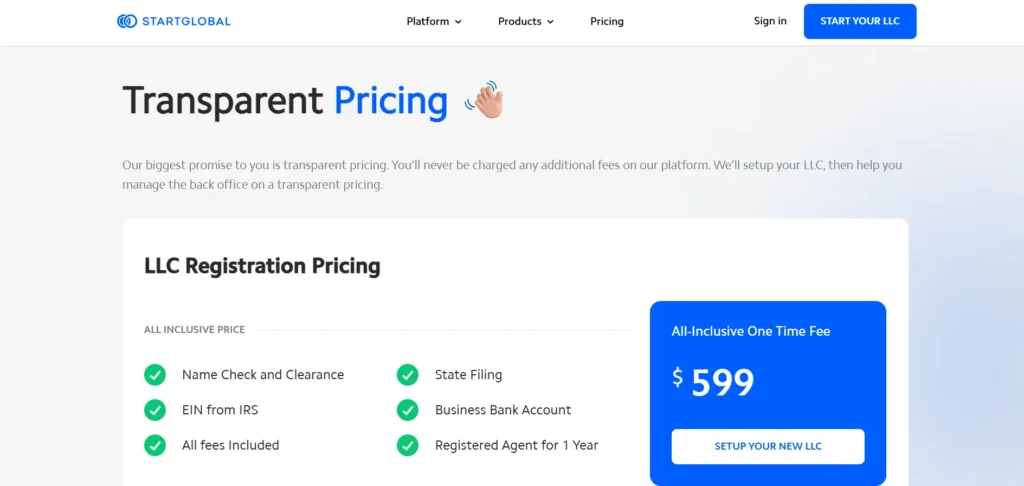Click the green checkmark beside EIN from IRS
This screenshot has height=486, width=1024.
pyautogui.click(x=155, y=410)
